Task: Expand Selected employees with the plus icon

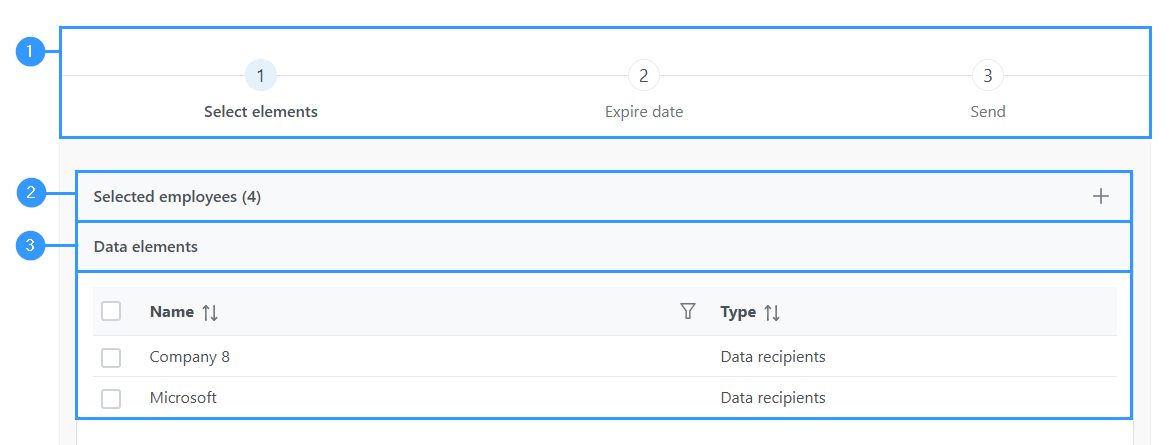Action: (1100, 197)
